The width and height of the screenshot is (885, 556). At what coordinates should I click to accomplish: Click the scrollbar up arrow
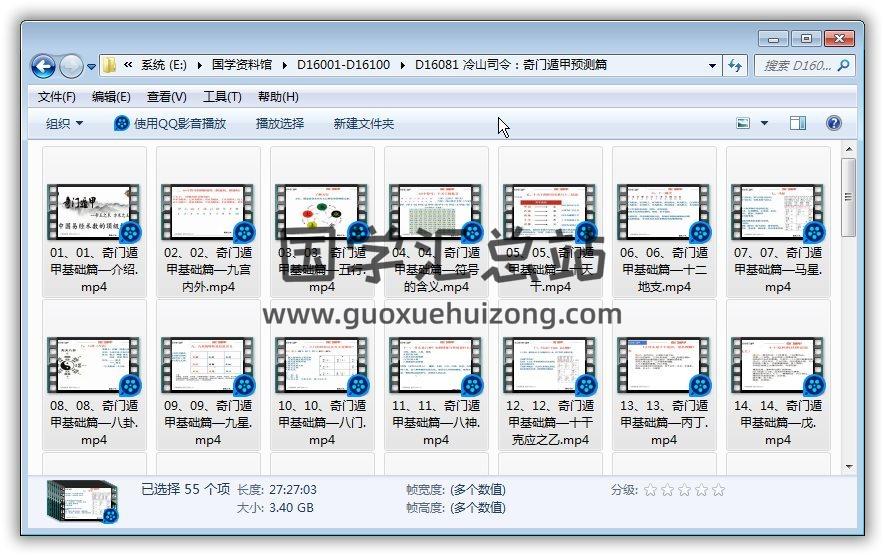(x=848, y=150)
